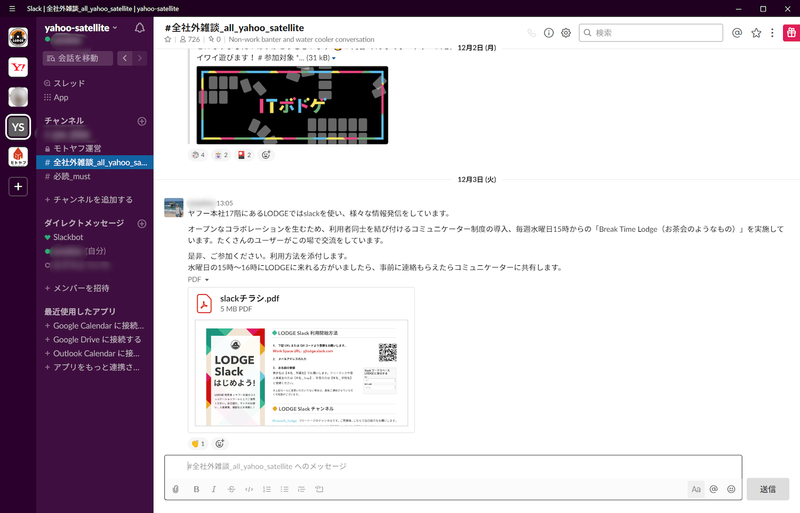
Task: Go forward in history with right arrow
Action: tap(140, 58)
